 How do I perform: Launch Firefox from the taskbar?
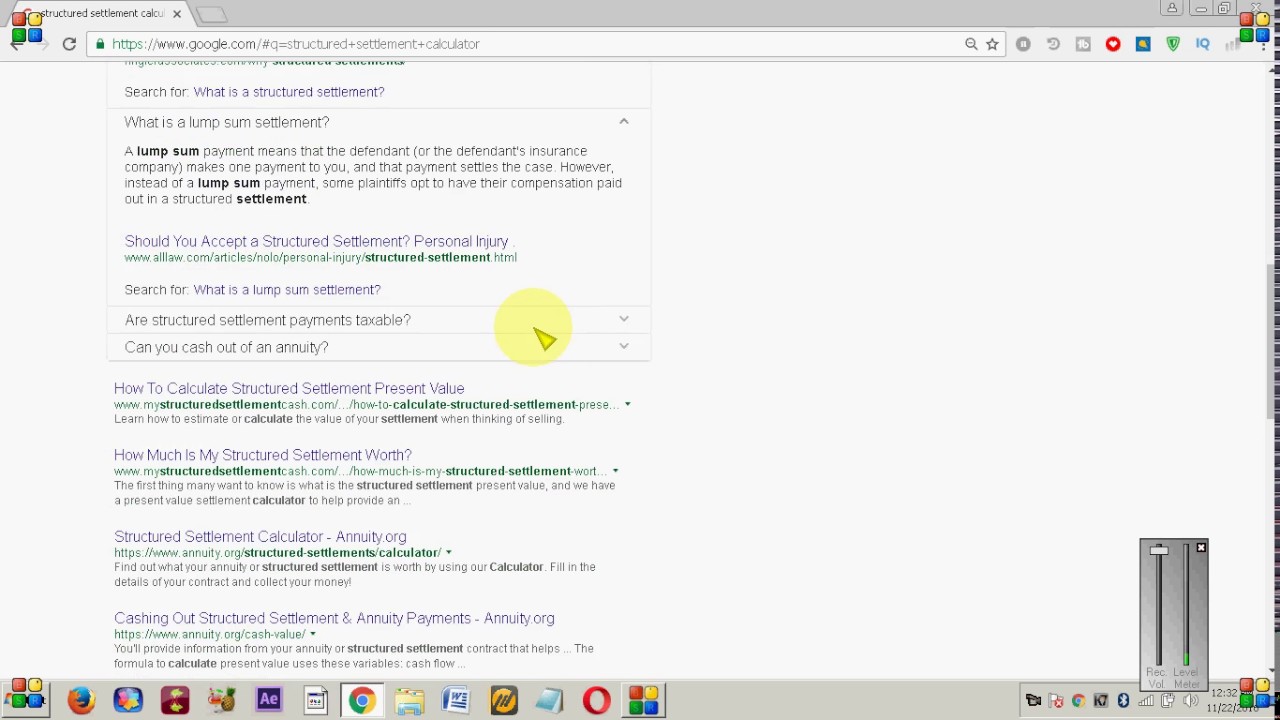[x=81, y=700]
